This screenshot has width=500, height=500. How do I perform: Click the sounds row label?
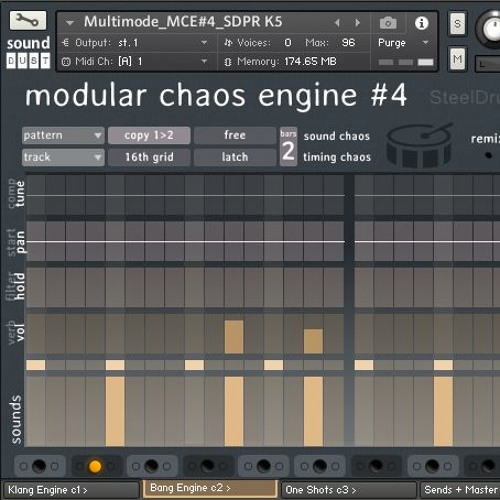click(x=16, y=420)
